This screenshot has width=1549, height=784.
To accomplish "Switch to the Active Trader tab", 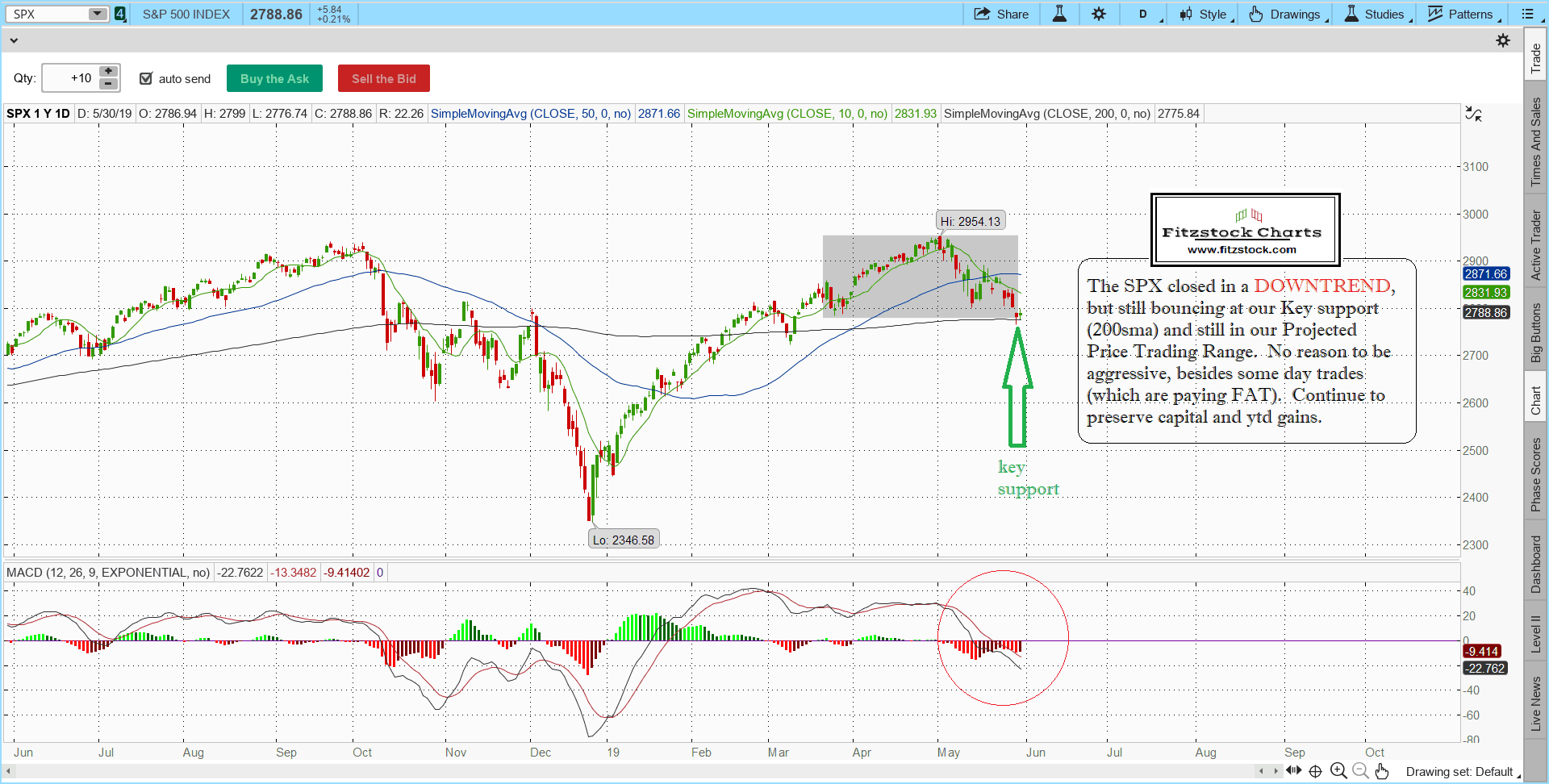I will (1536, 244).
